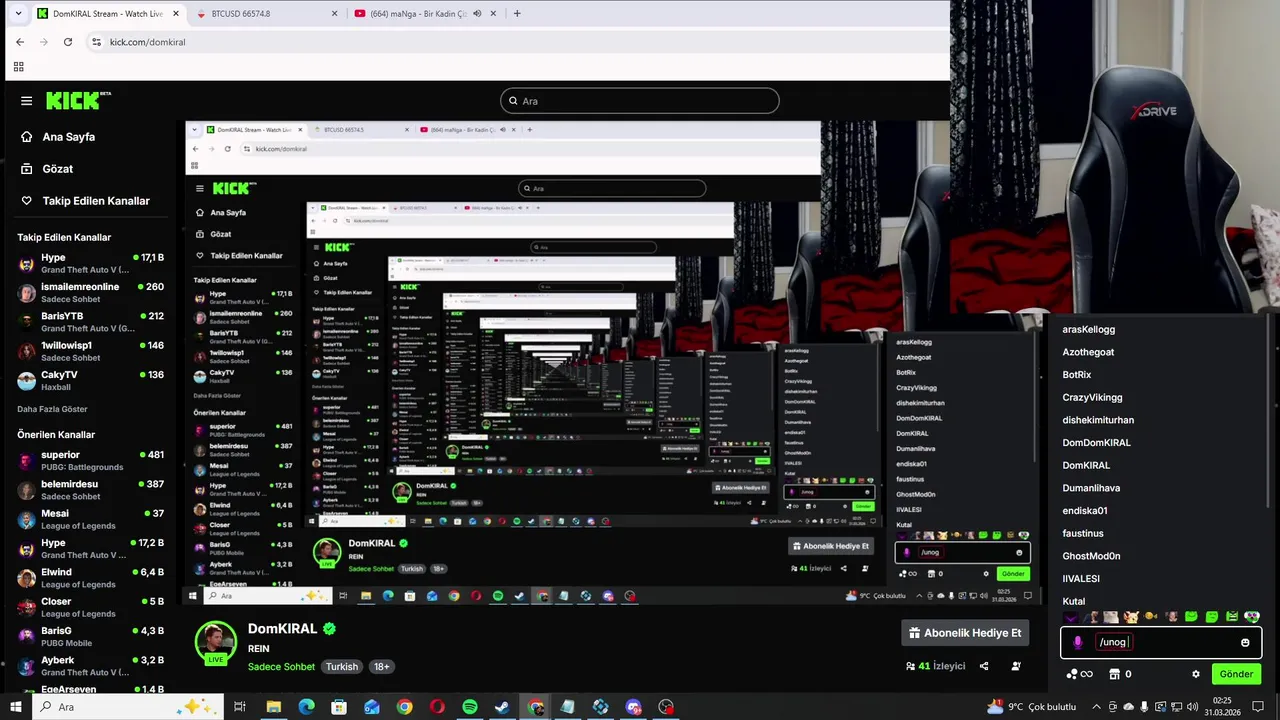This screenshot has width=1280, height=720.
Task: Expand Daha Fazla Göster
Action: pos(52,409)
